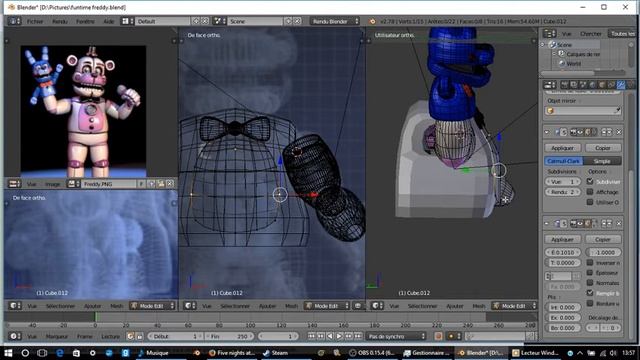Image resolution: width=640 pixels, height=360 pixels.
Task: Open the Windows Start menu
Action: tap(8, 353)
